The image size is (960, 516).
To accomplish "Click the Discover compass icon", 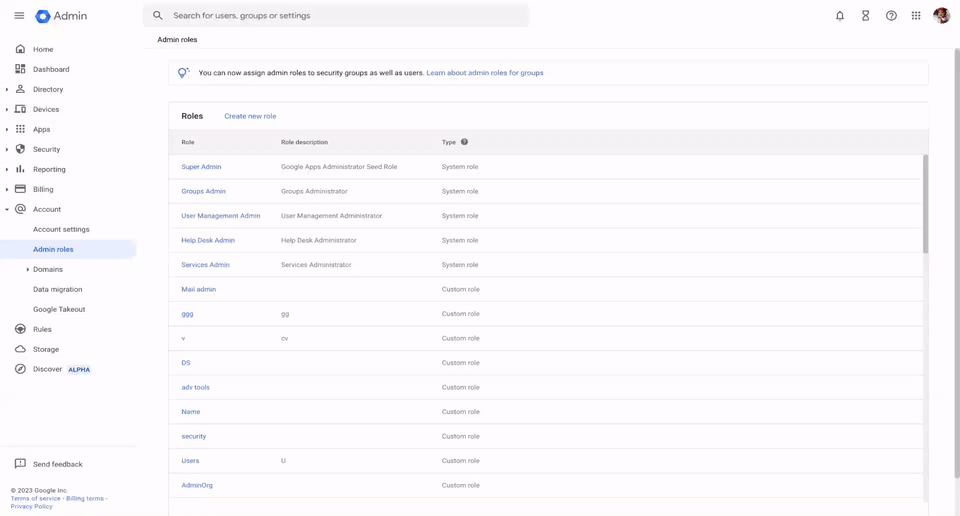I will click(x=20, y=369).
